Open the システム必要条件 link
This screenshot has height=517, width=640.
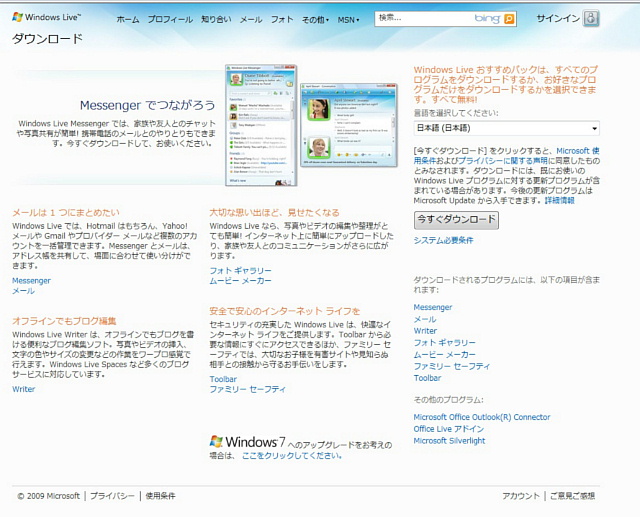(443, 240)
